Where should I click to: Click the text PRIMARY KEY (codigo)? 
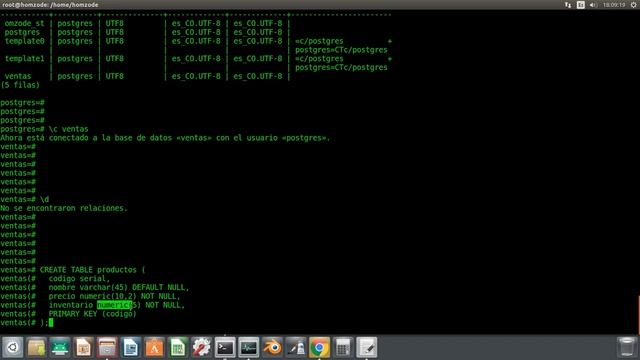pos(92,314)
